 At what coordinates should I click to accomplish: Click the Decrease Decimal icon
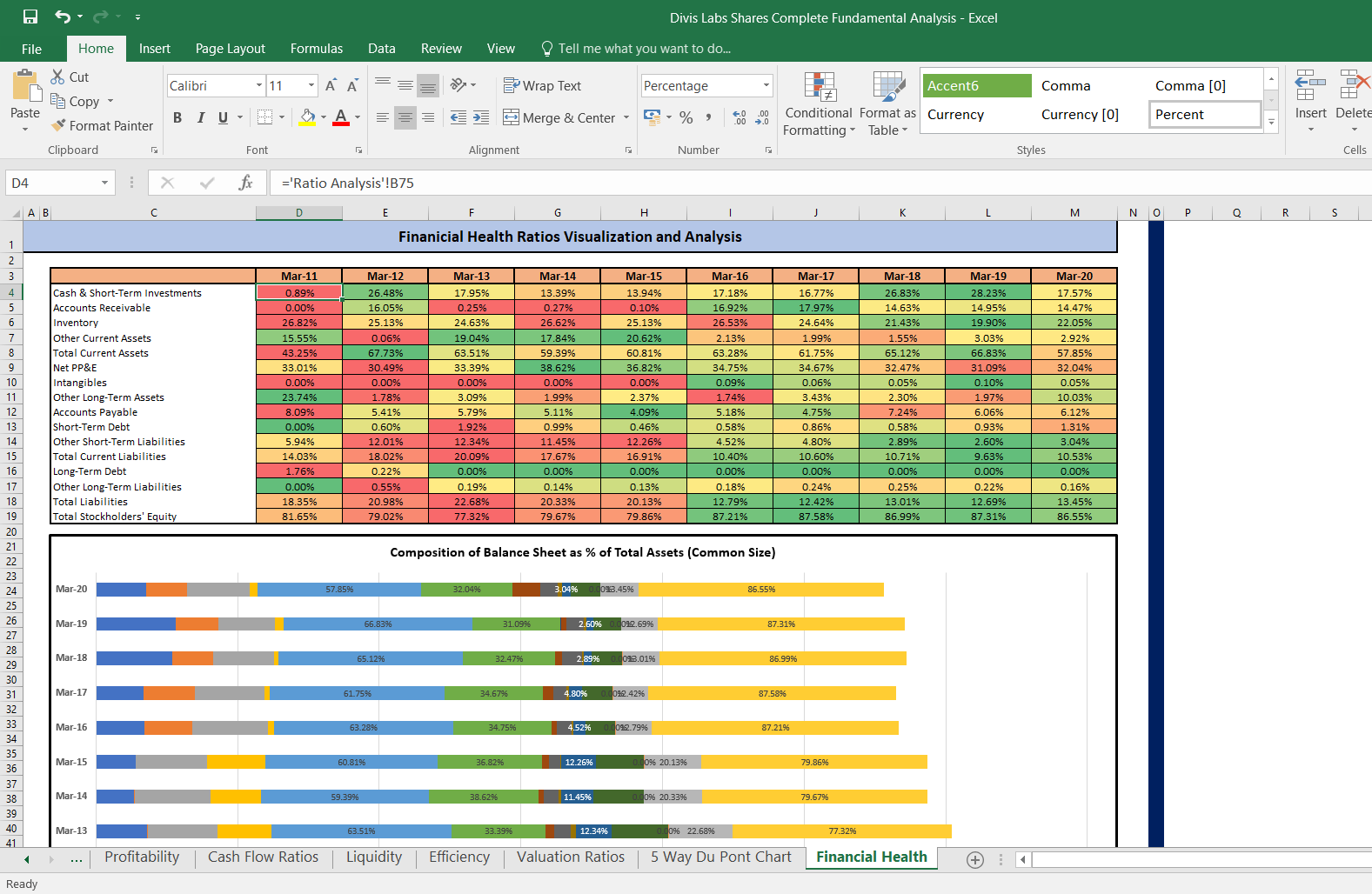pos(762,117)
